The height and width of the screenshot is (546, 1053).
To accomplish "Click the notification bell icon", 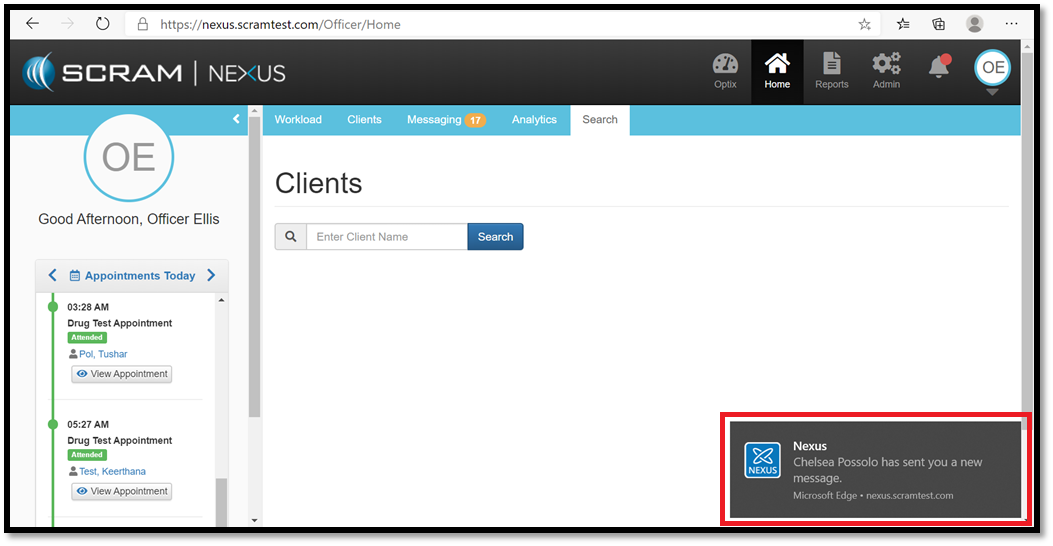I will (x=938, y=67).
